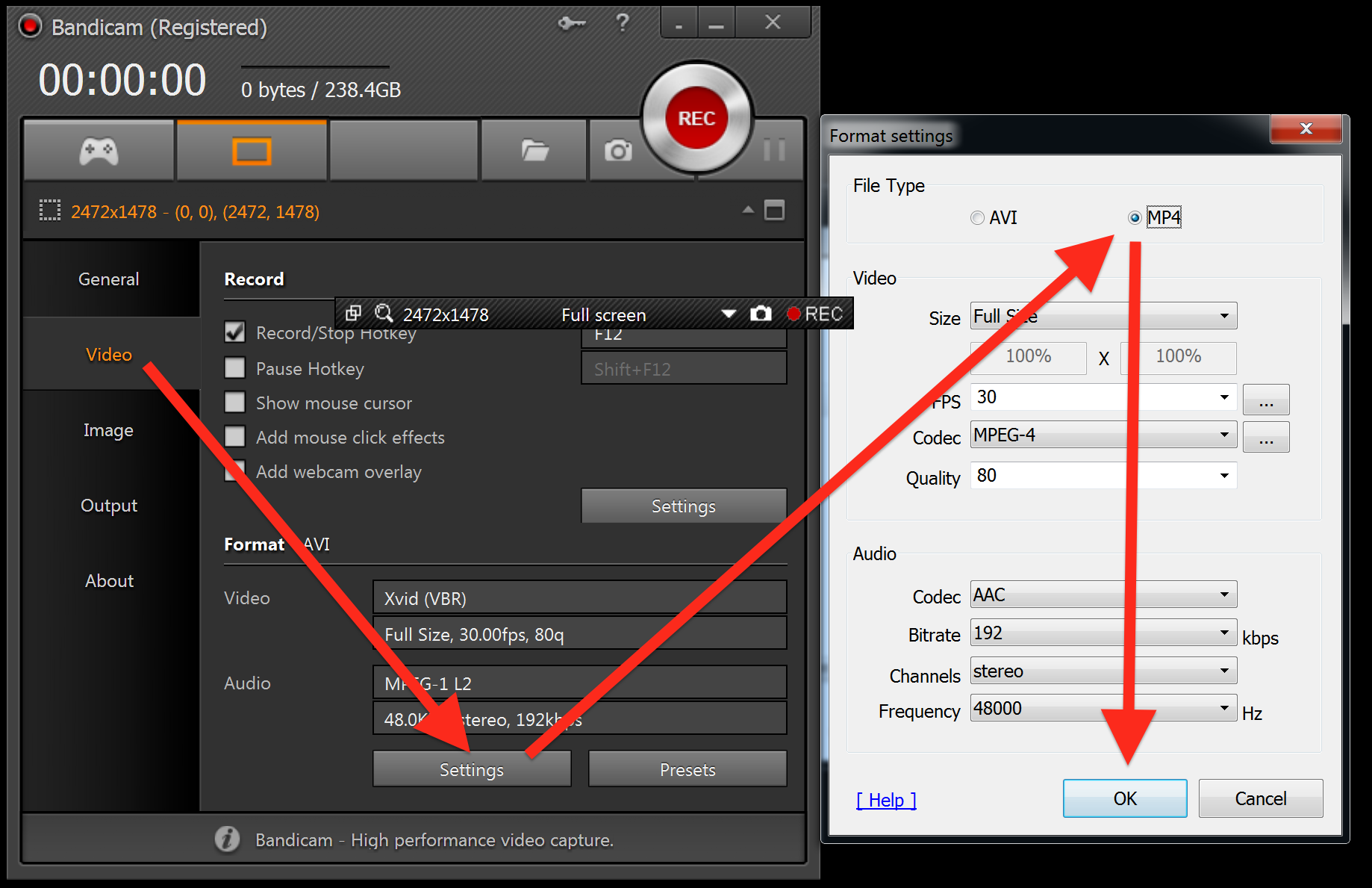
Task: Select the Screen recording rectangle mode tab
Action: (x=252, y=151)
